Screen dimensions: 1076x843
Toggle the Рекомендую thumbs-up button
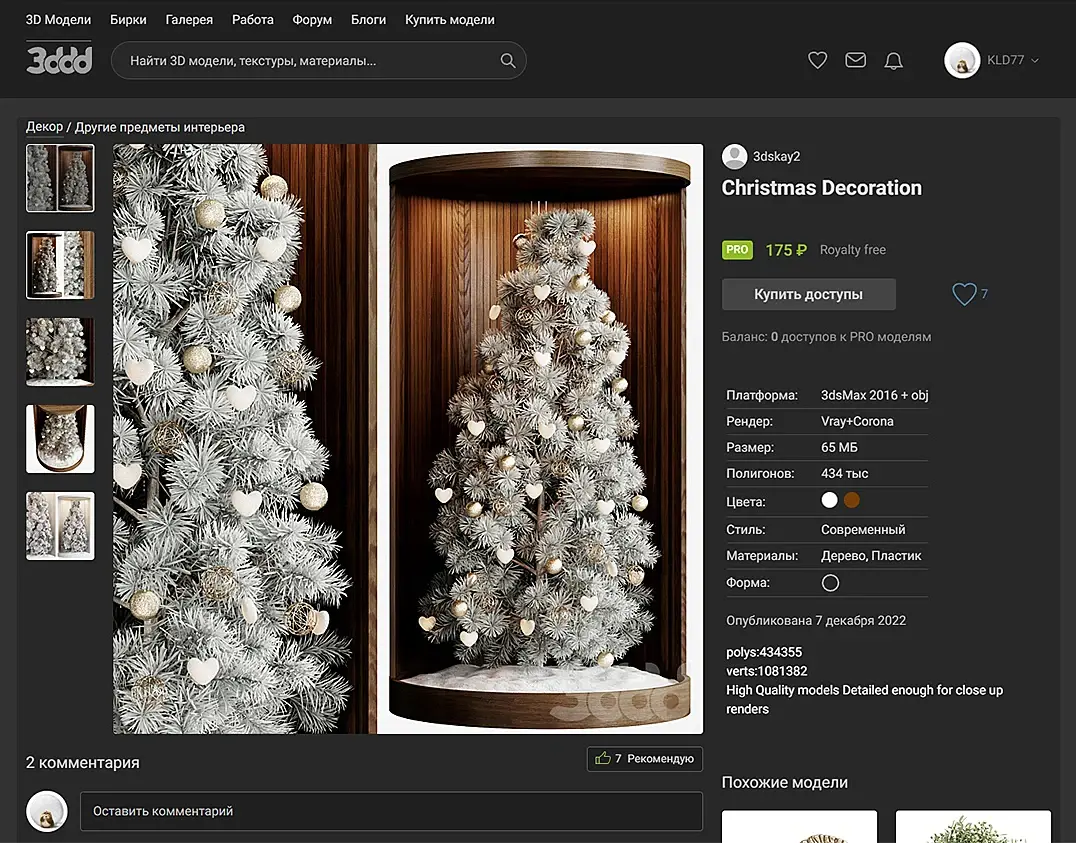pyautogui.click(x=644, y=759)
